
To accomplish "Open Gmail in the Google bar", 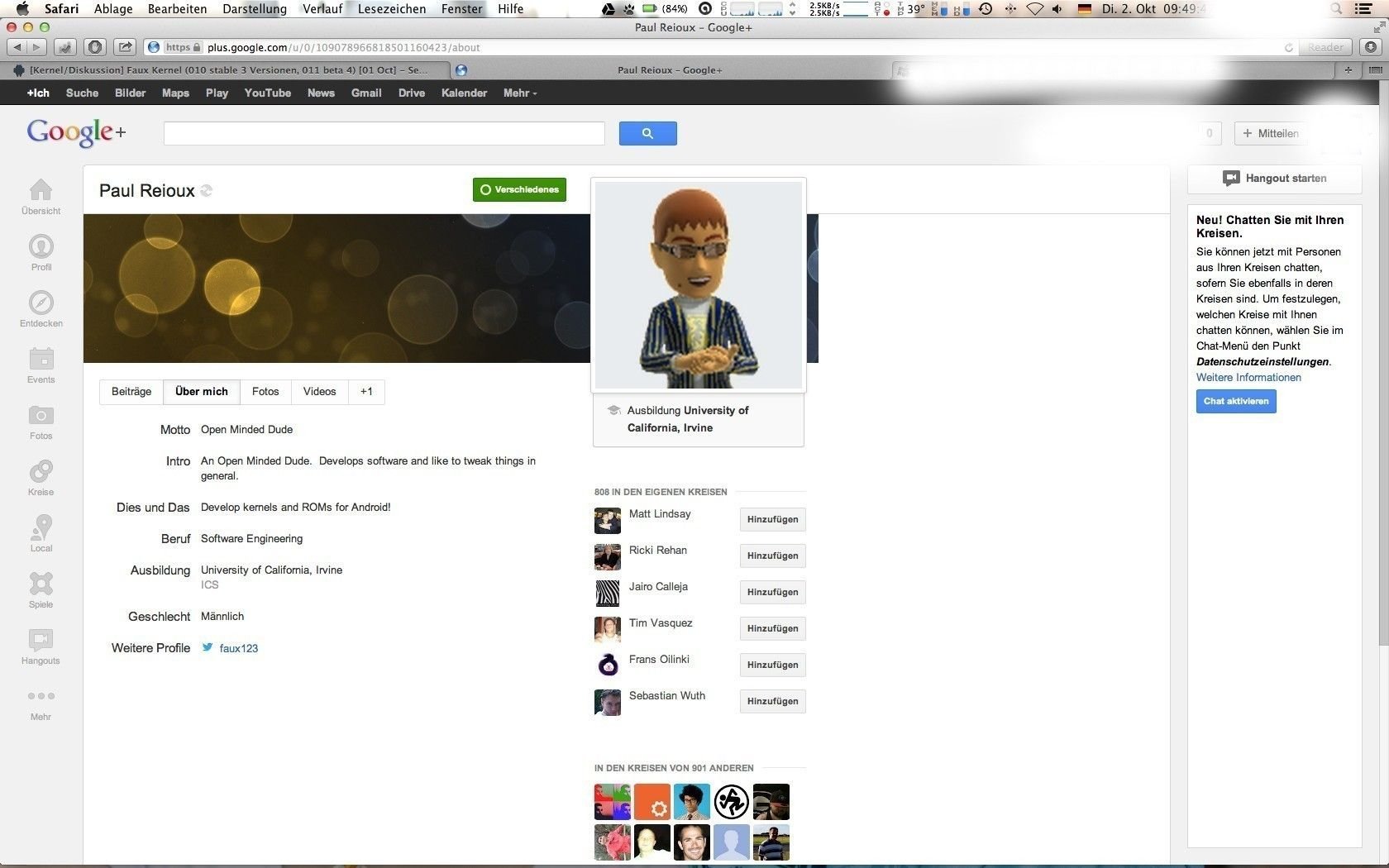I will (366, 93).
